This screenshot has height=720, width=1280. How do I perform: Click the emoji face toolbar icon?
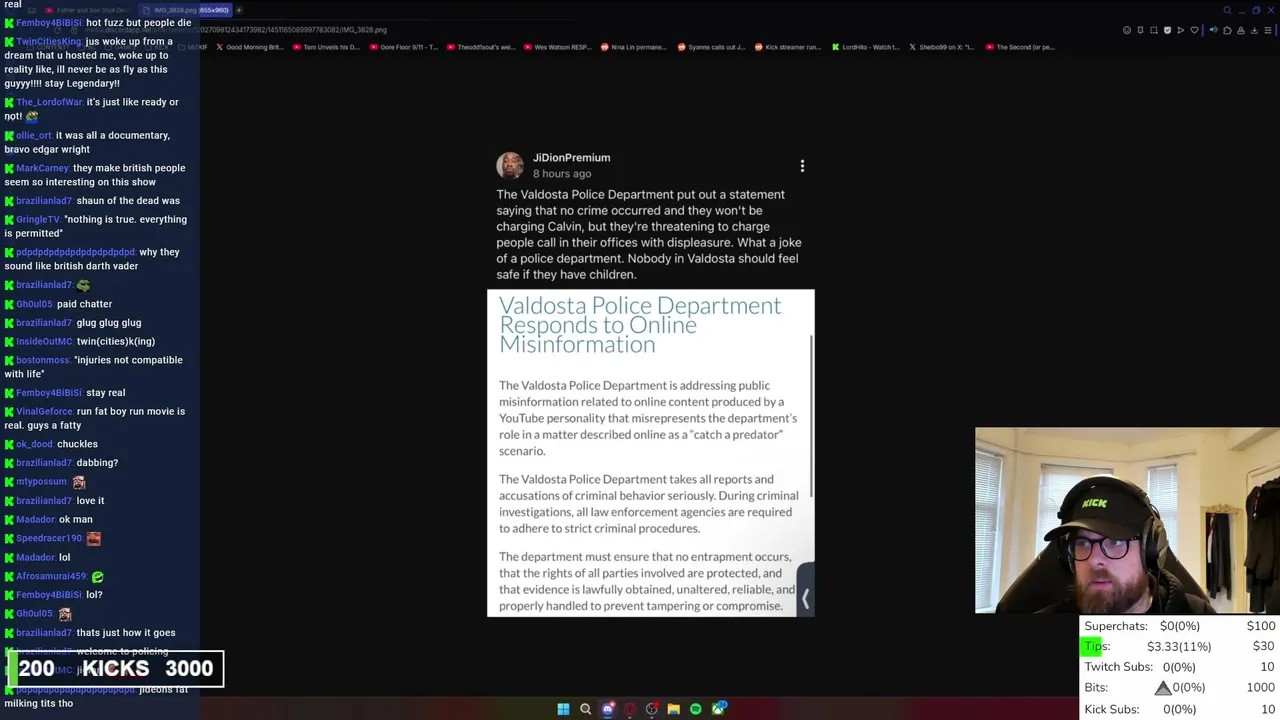tap(1127, 30)
